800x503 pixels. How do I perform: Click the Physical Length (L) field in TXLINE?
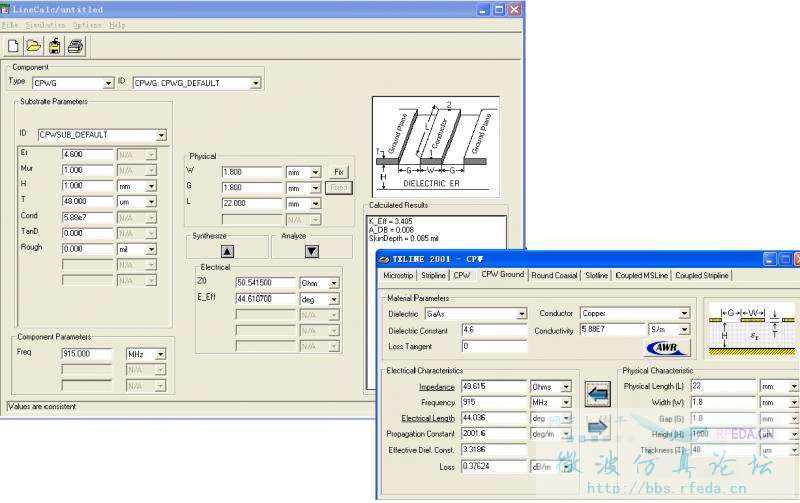tap(723, 386)
